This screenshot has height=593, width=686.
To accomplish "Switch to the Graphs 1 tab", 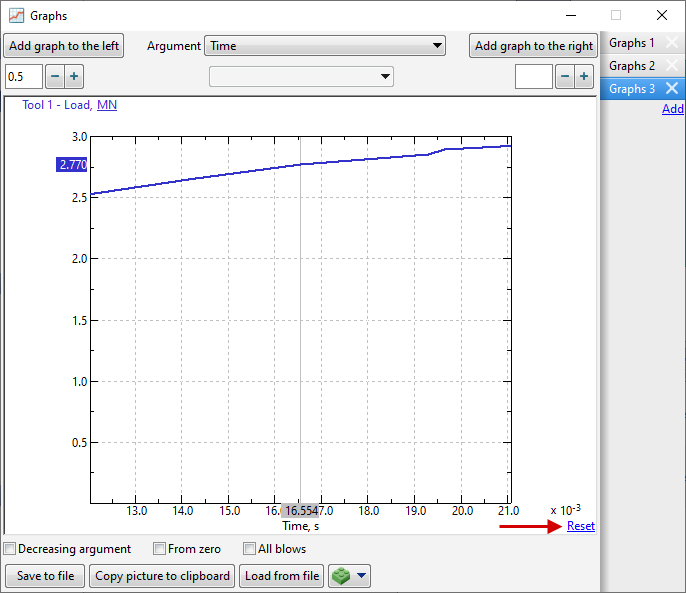I will click(x=632, y=43).
